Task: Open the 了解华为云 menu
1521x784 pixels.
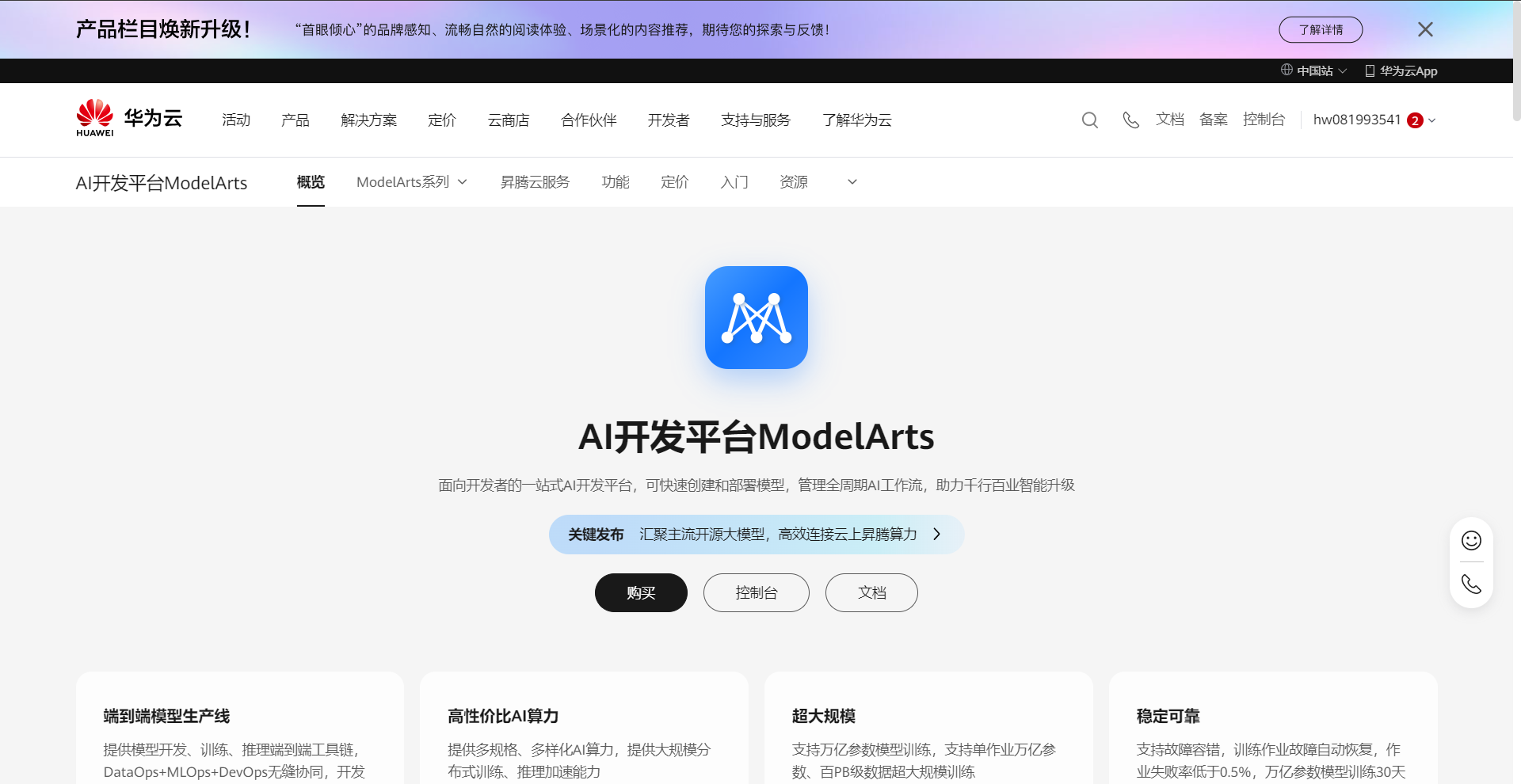Action: (x=857, y=120)
